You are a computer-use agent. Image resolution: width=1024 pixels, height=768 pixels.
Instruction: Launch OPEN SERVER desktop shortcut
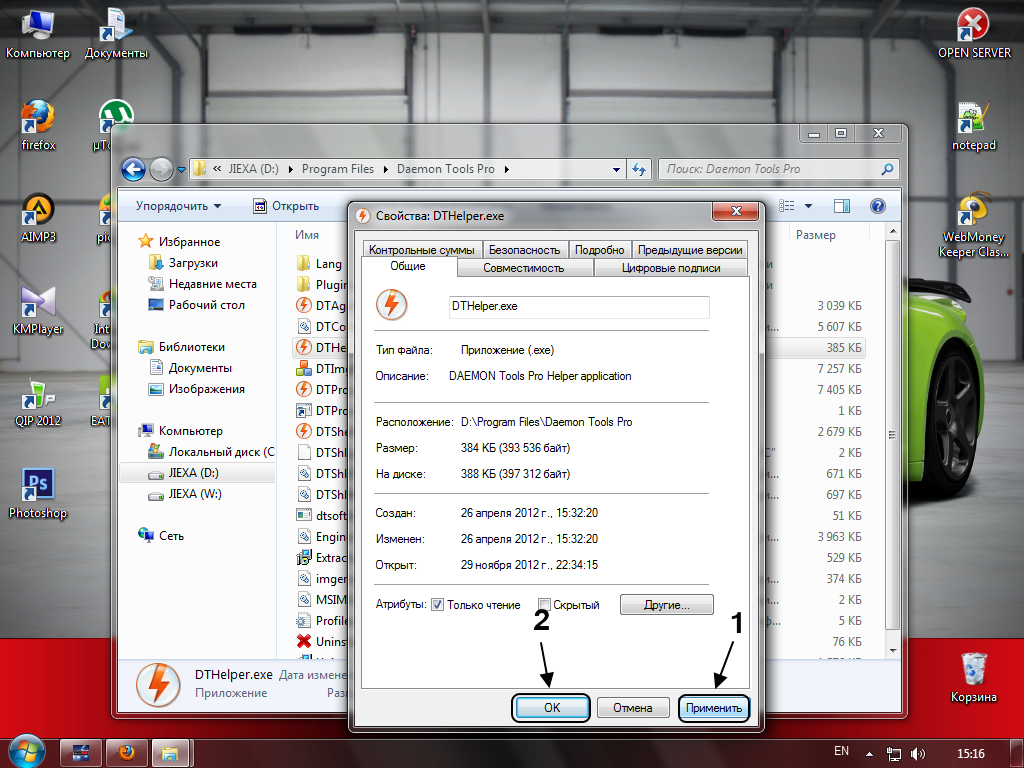coord(974,34)
